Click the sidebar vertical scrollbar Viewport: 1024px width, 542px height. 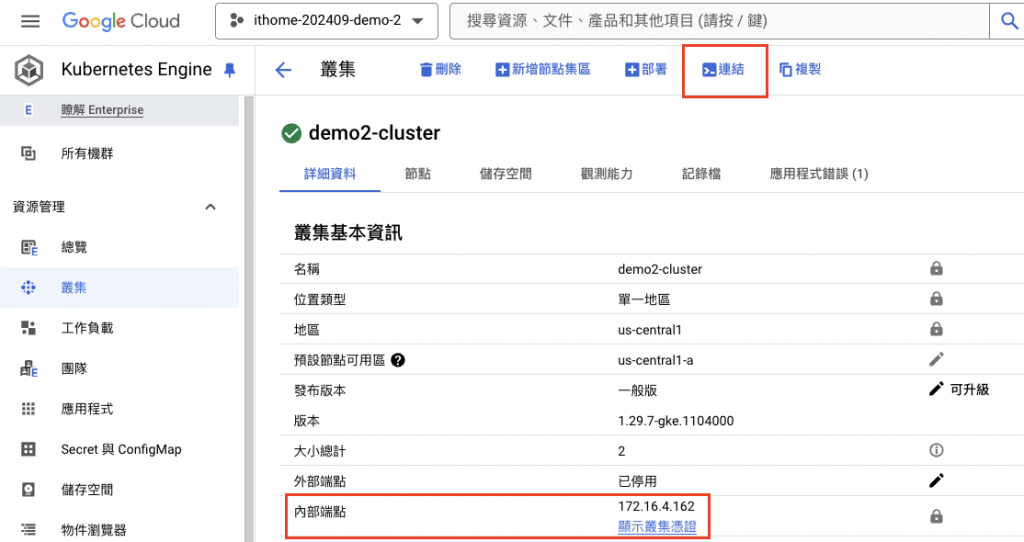[x=248, y=319]
